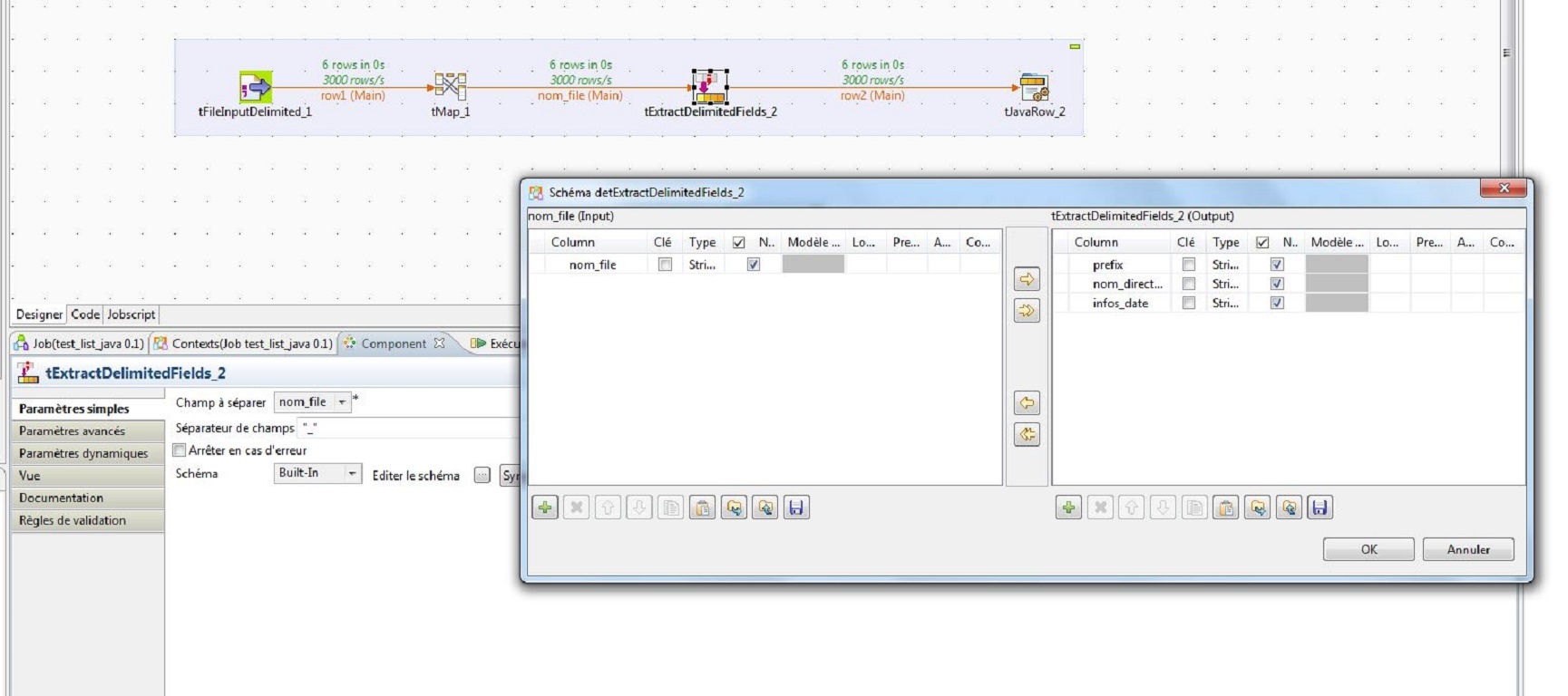Open Règles de validation section
This screenshot has height=696, width=1568.
tap(87, 520)
